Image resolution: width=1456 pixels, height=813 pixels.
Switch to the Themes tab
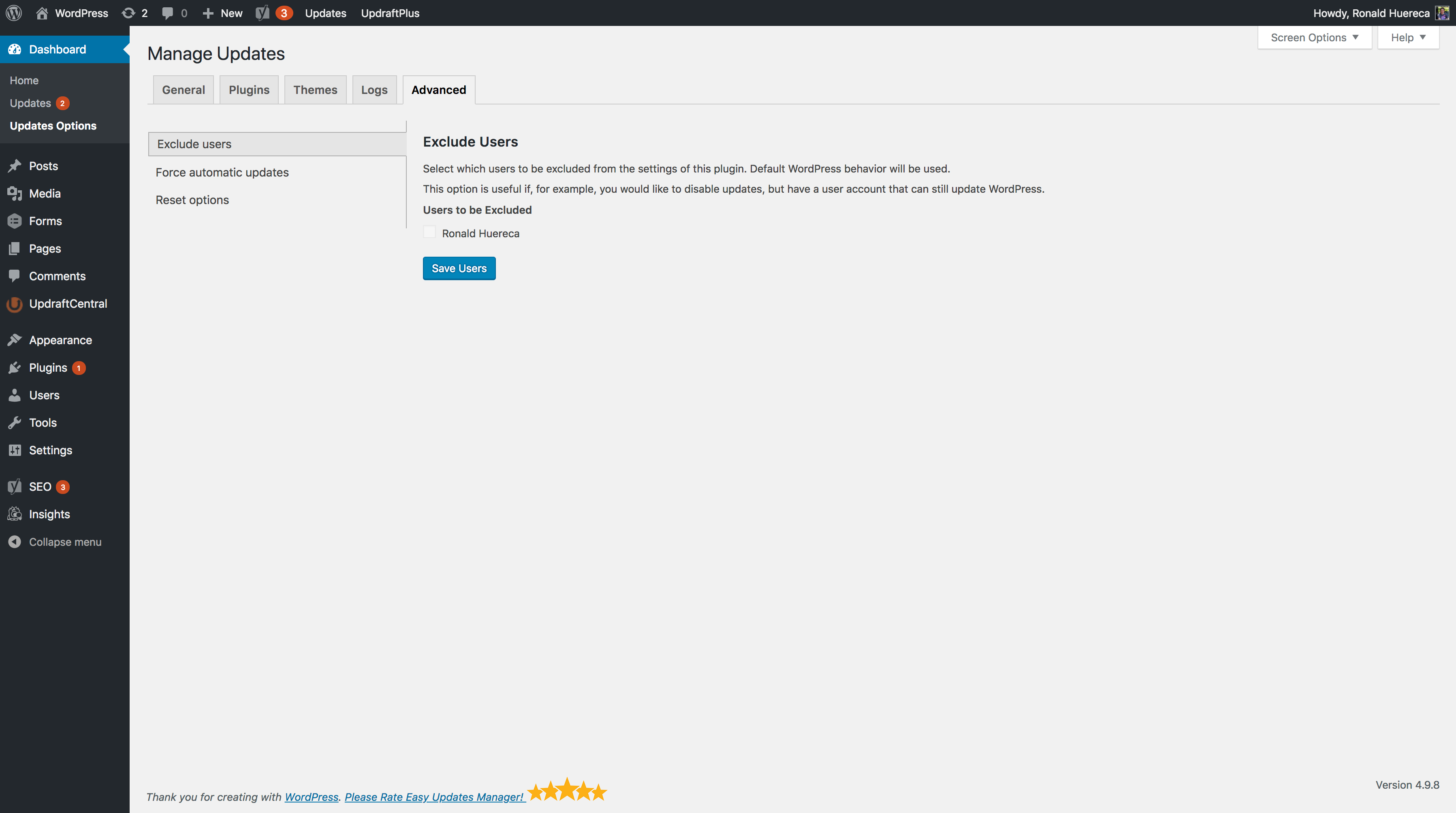point(315,90)
